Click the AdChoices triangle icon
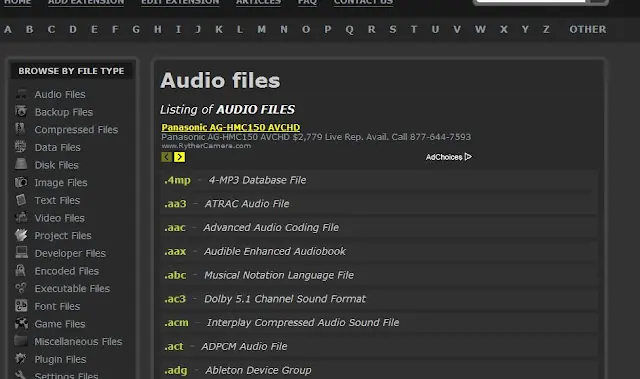640x379 pixels. 468,157
